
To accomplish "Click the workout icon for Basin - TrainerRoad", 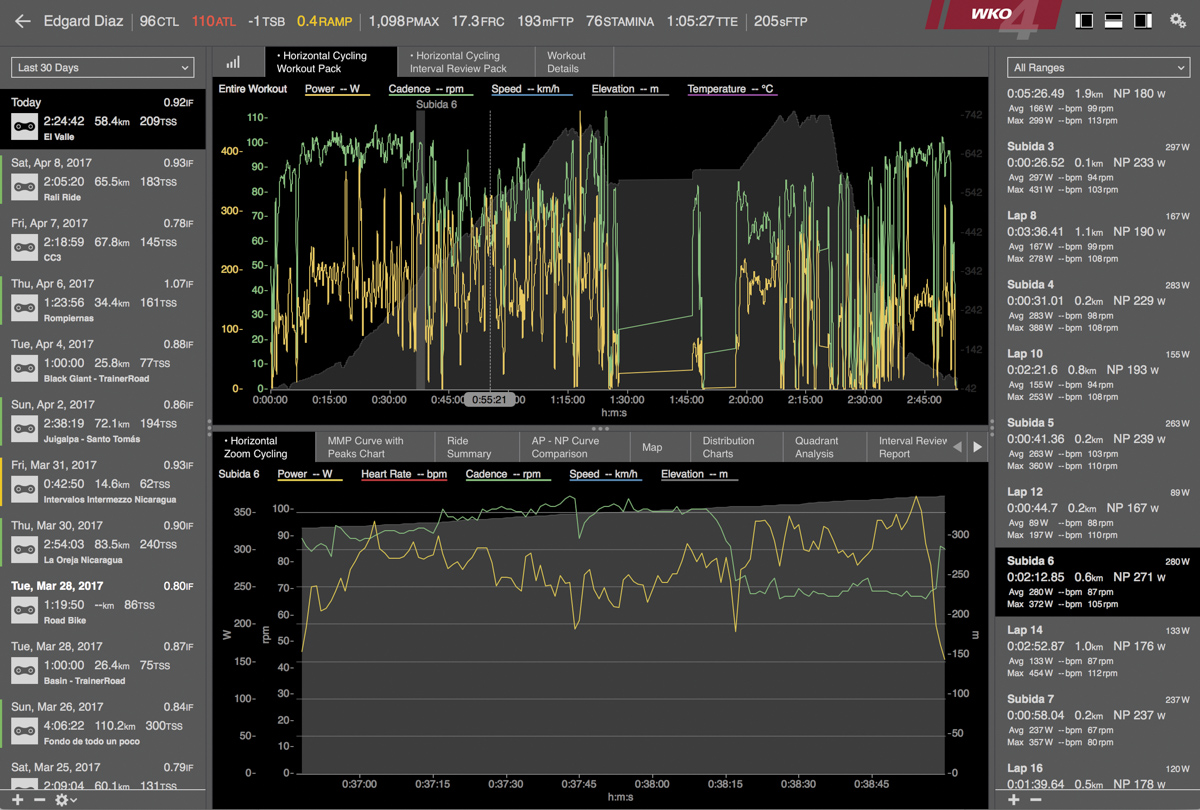I will [24, 670].
